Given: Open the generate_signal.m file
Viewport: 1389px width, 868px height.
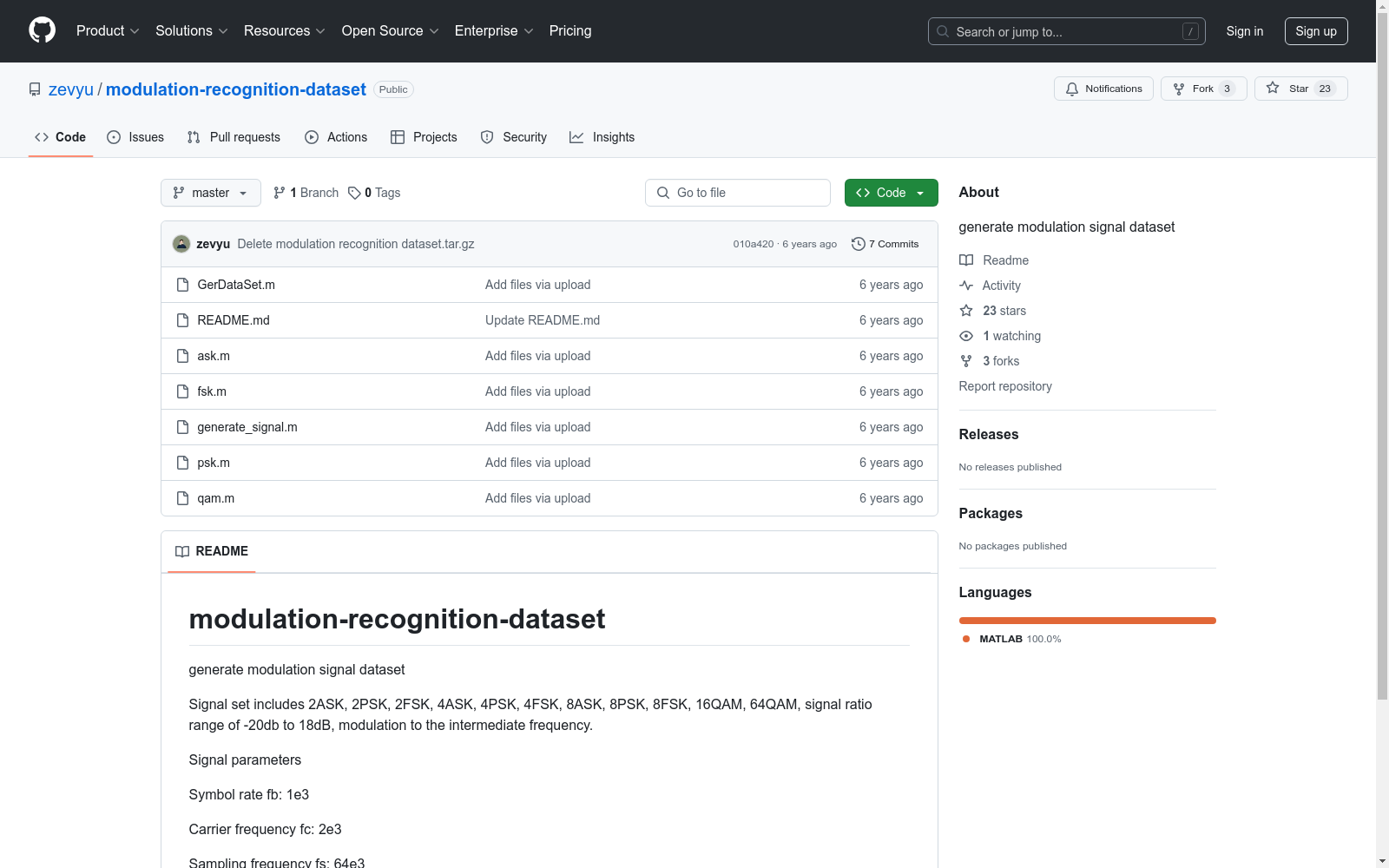Looking at the screenshot, I should [247, 427].
